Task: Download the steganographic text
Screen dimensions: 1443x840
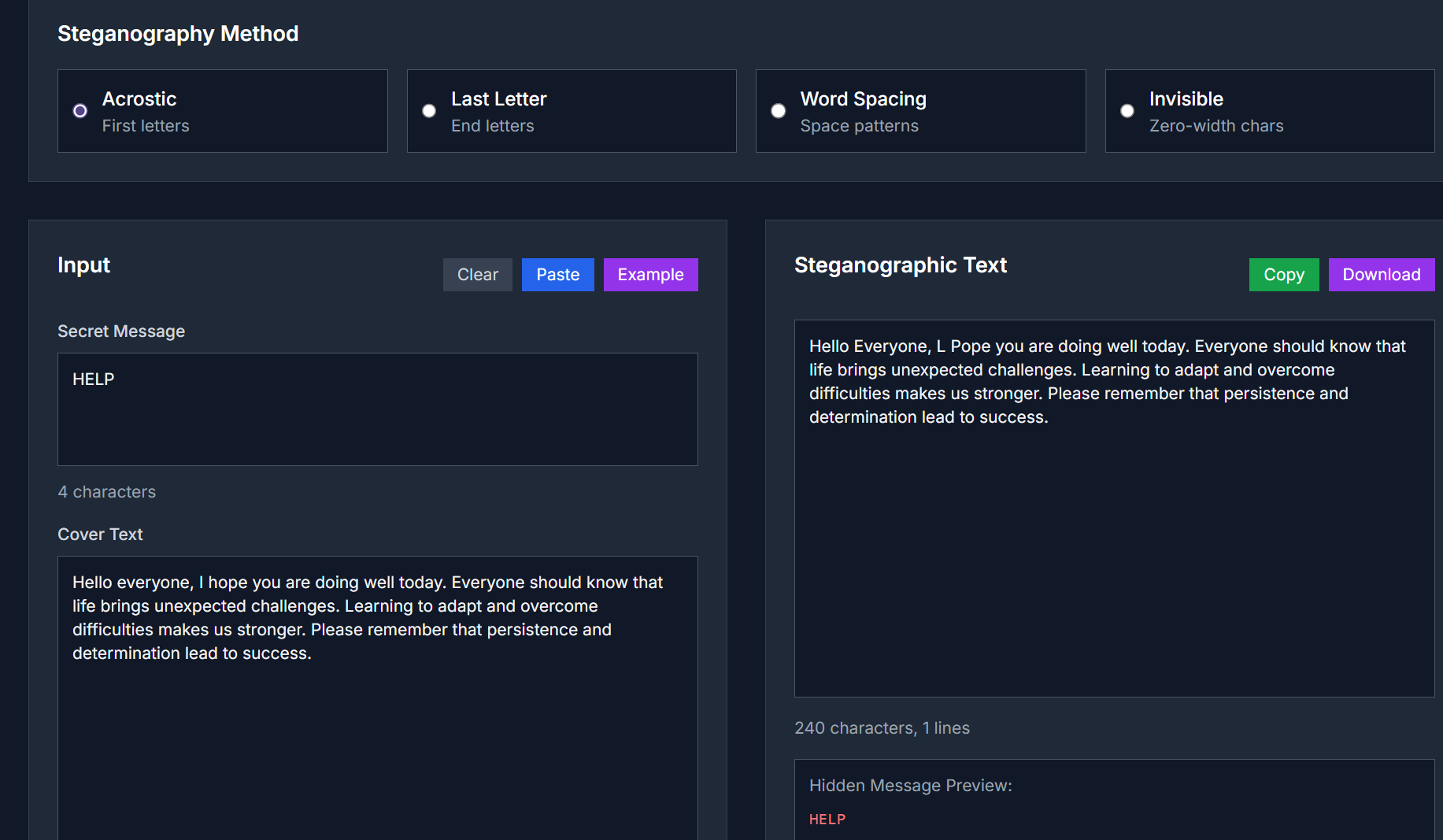Action: pos(1381,274)
